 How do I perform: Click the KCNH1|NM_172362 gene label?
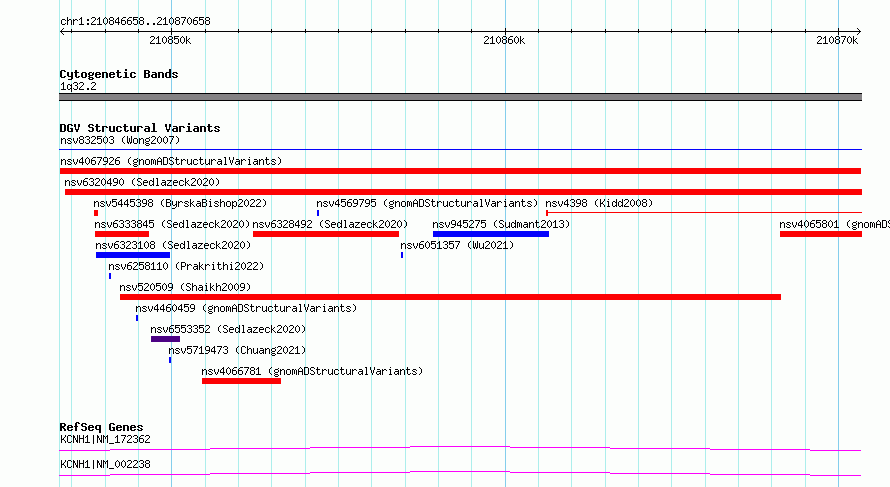(105, 439)
